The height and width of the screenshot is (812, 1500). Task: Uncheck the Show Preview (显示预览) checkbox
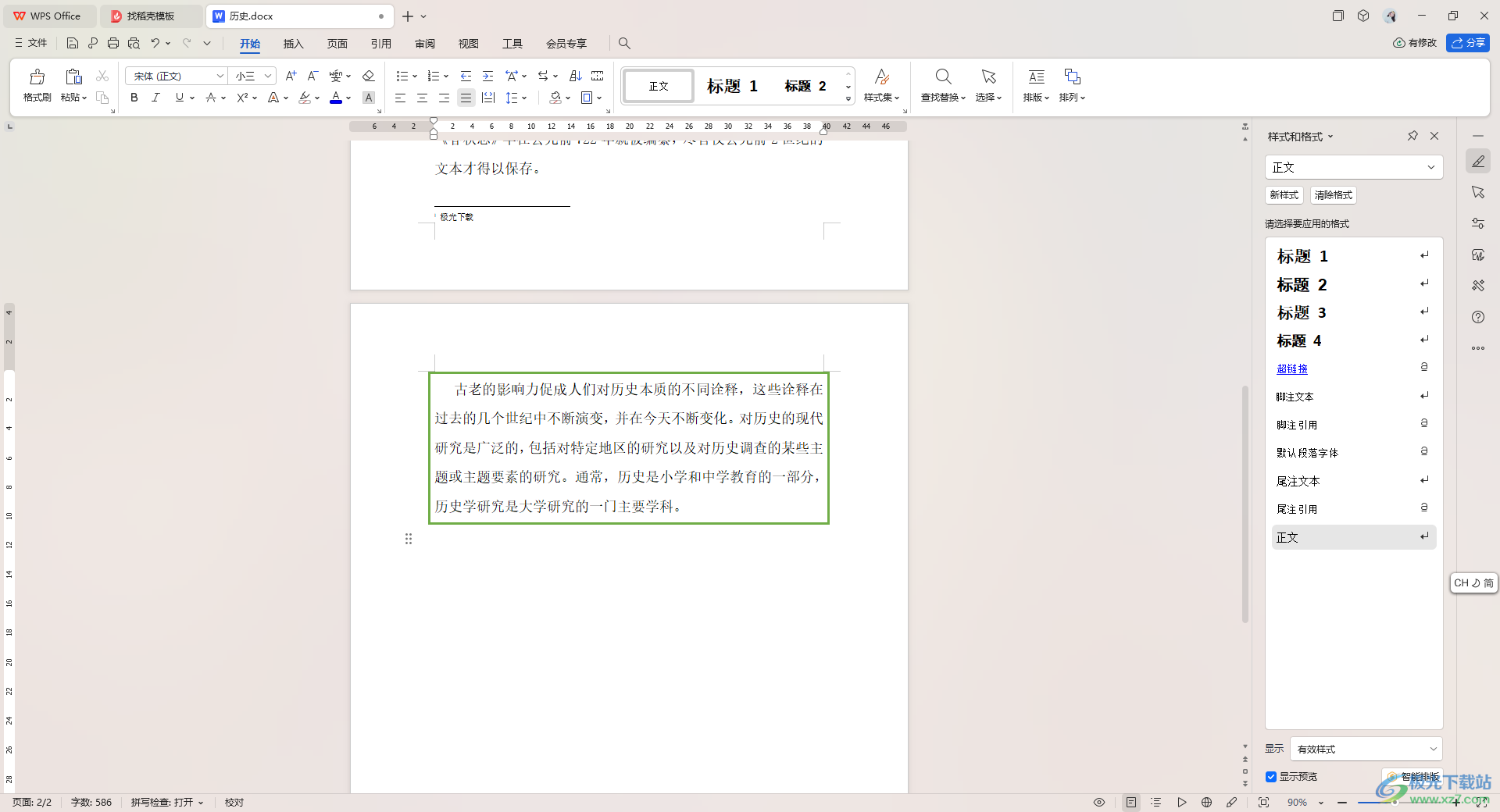pos(1271,777)
